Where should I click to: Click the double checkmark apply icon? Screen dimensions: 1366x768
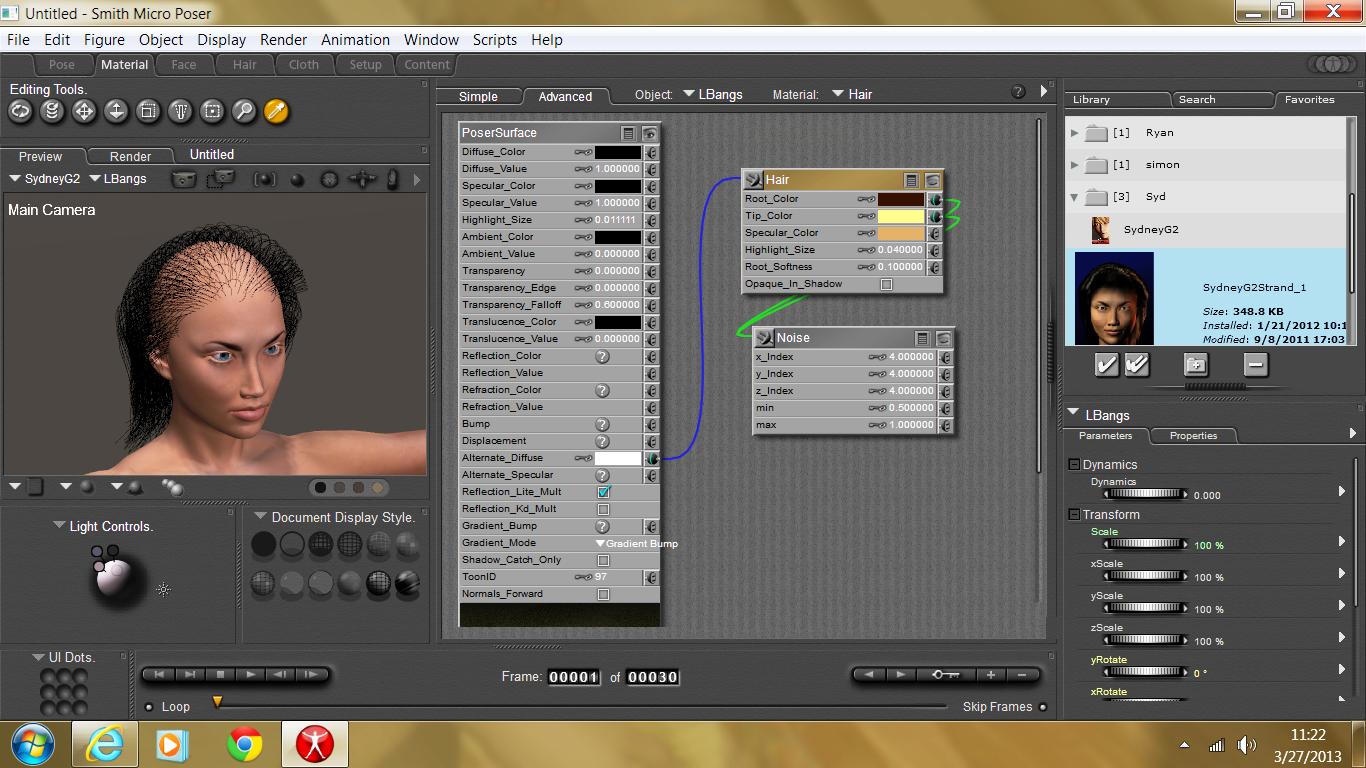coord(1137,365)
